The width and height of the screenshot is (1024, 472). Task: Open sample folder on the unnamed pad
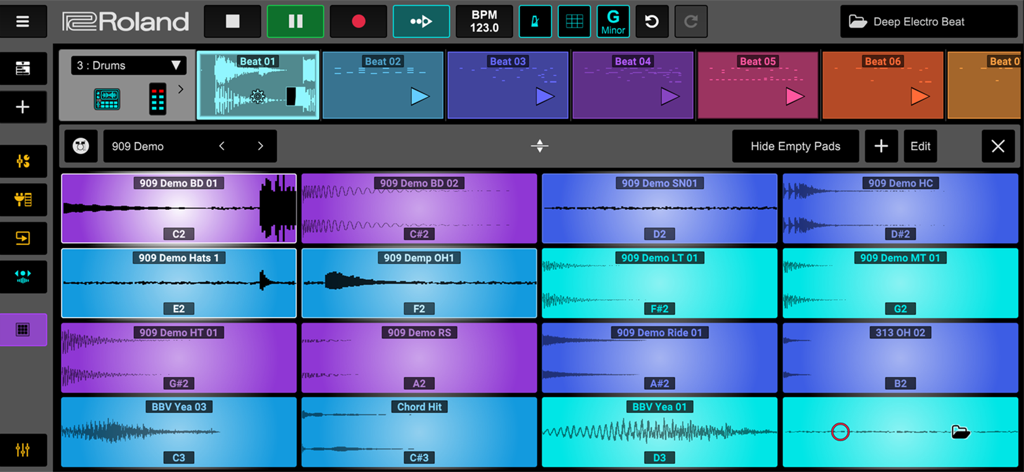tap(961, 432)
